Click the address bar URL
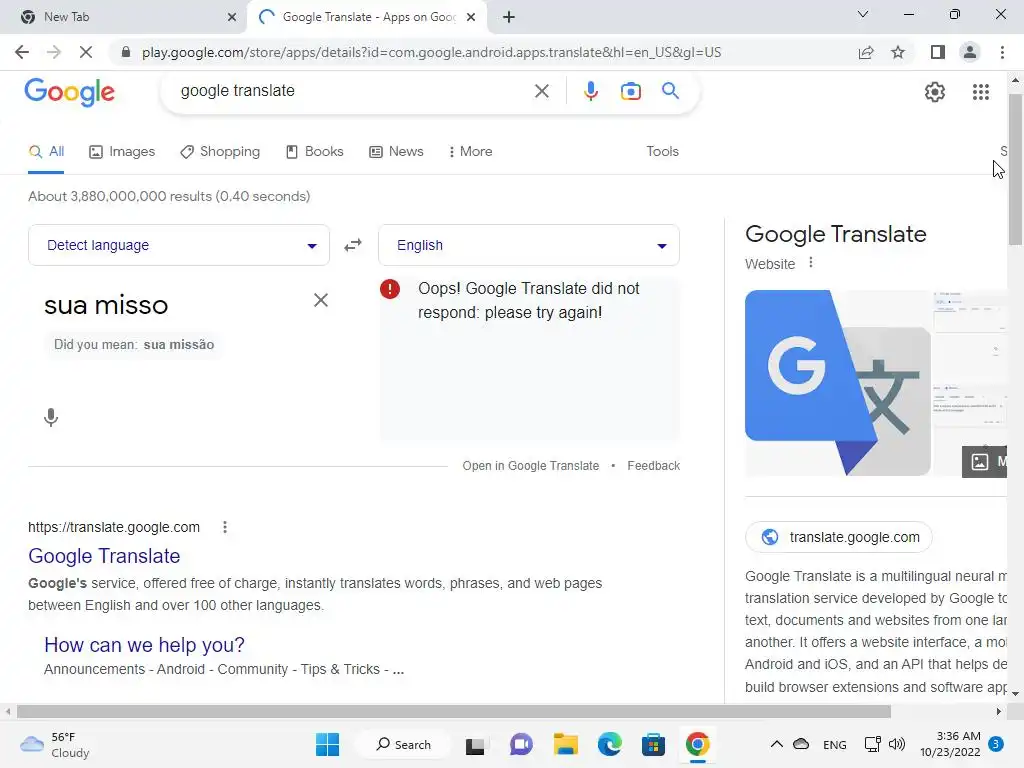Viewport: 1024px width, 768px height. [431, 52]
